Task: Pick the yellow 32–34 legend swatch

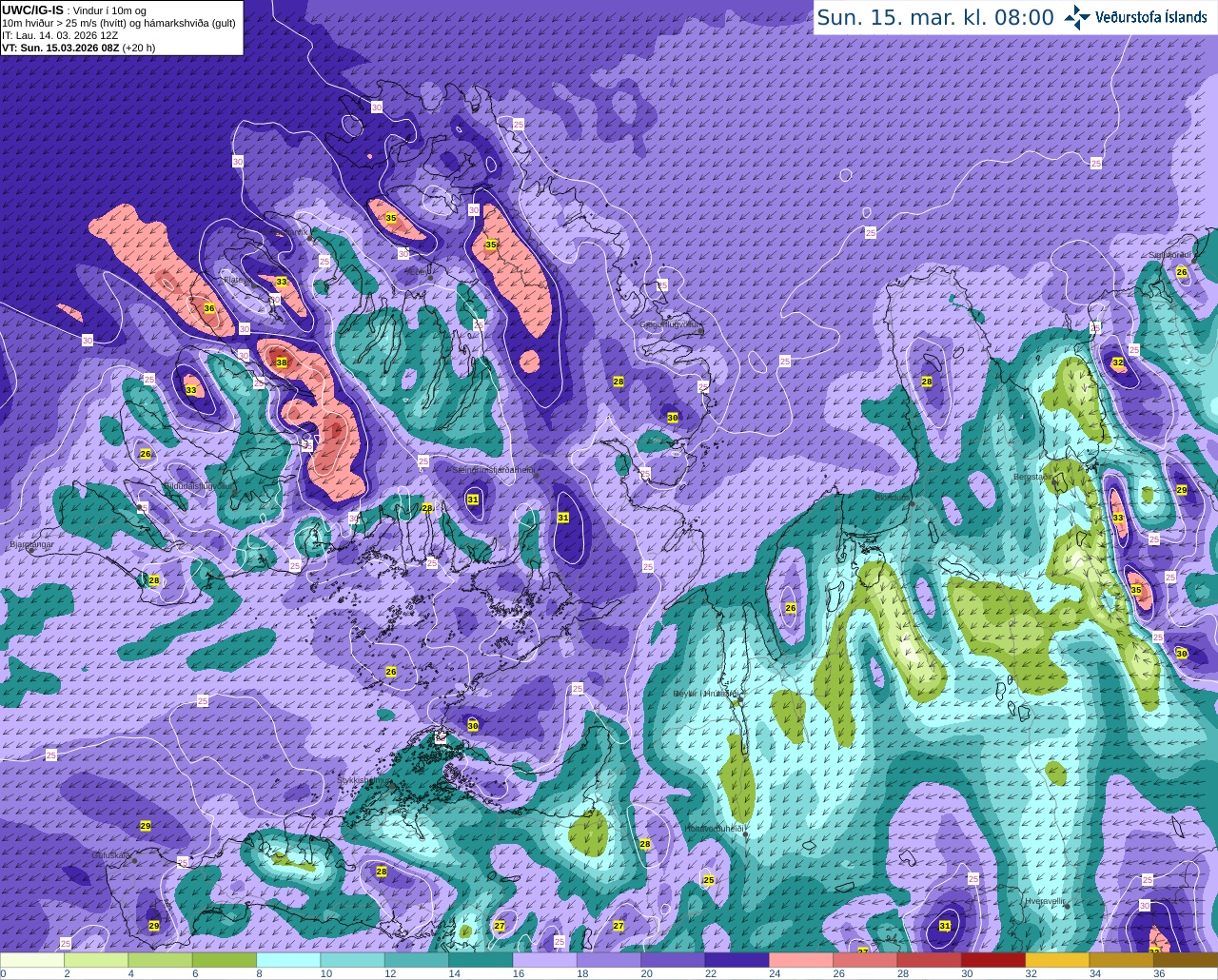Action: (x=1057, y=960)
